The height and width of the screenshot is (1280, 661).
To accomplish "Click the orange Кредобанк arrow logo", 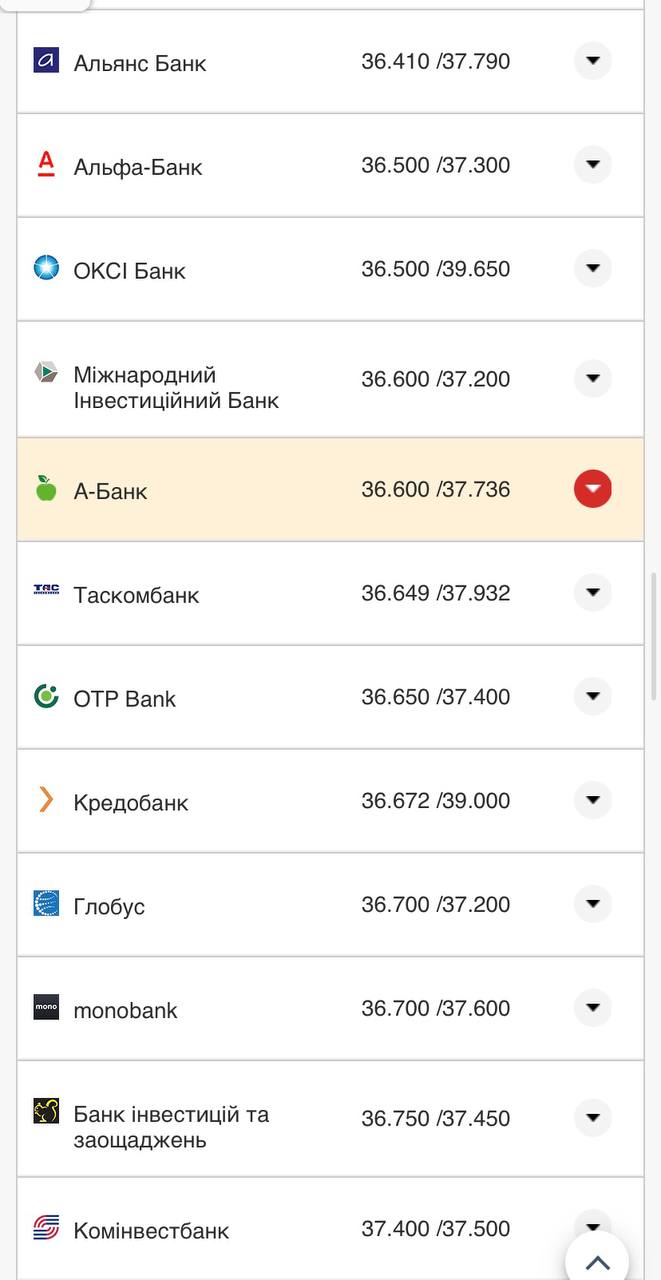I will pyautogui.click(x=44, y=800).
